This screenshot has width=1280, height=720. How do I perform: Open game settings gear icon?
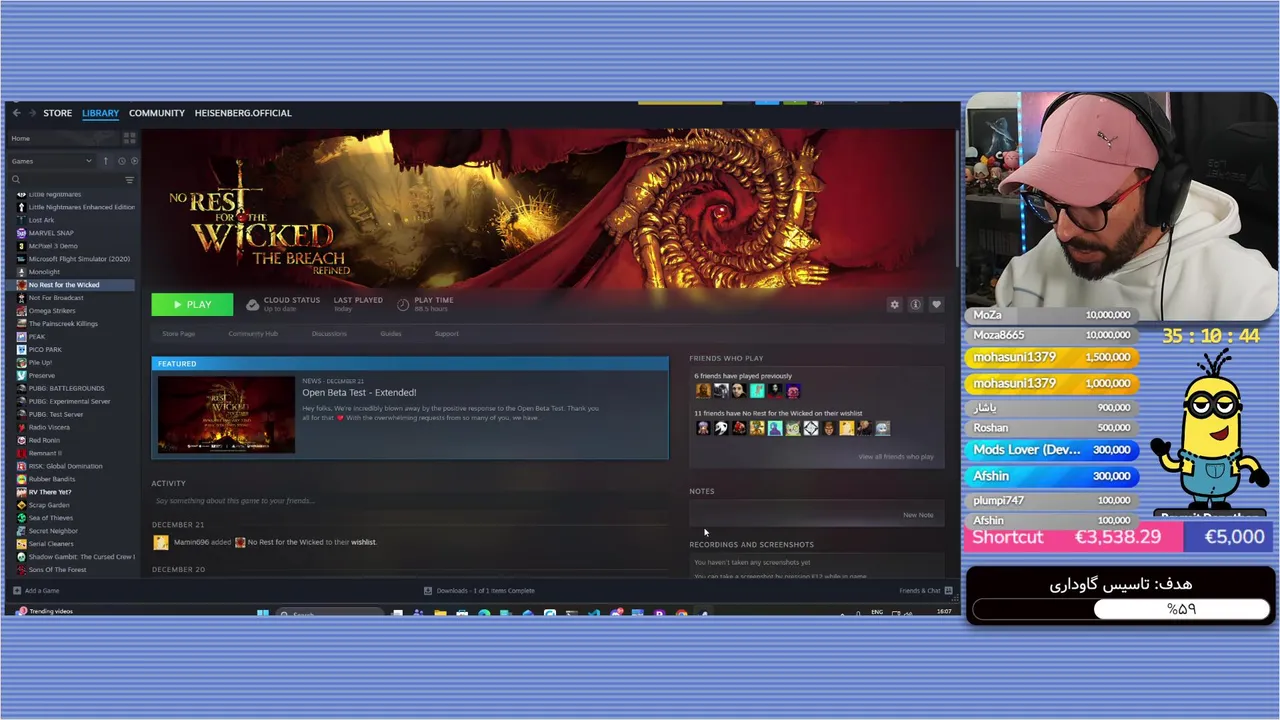[x=895, y=304]
